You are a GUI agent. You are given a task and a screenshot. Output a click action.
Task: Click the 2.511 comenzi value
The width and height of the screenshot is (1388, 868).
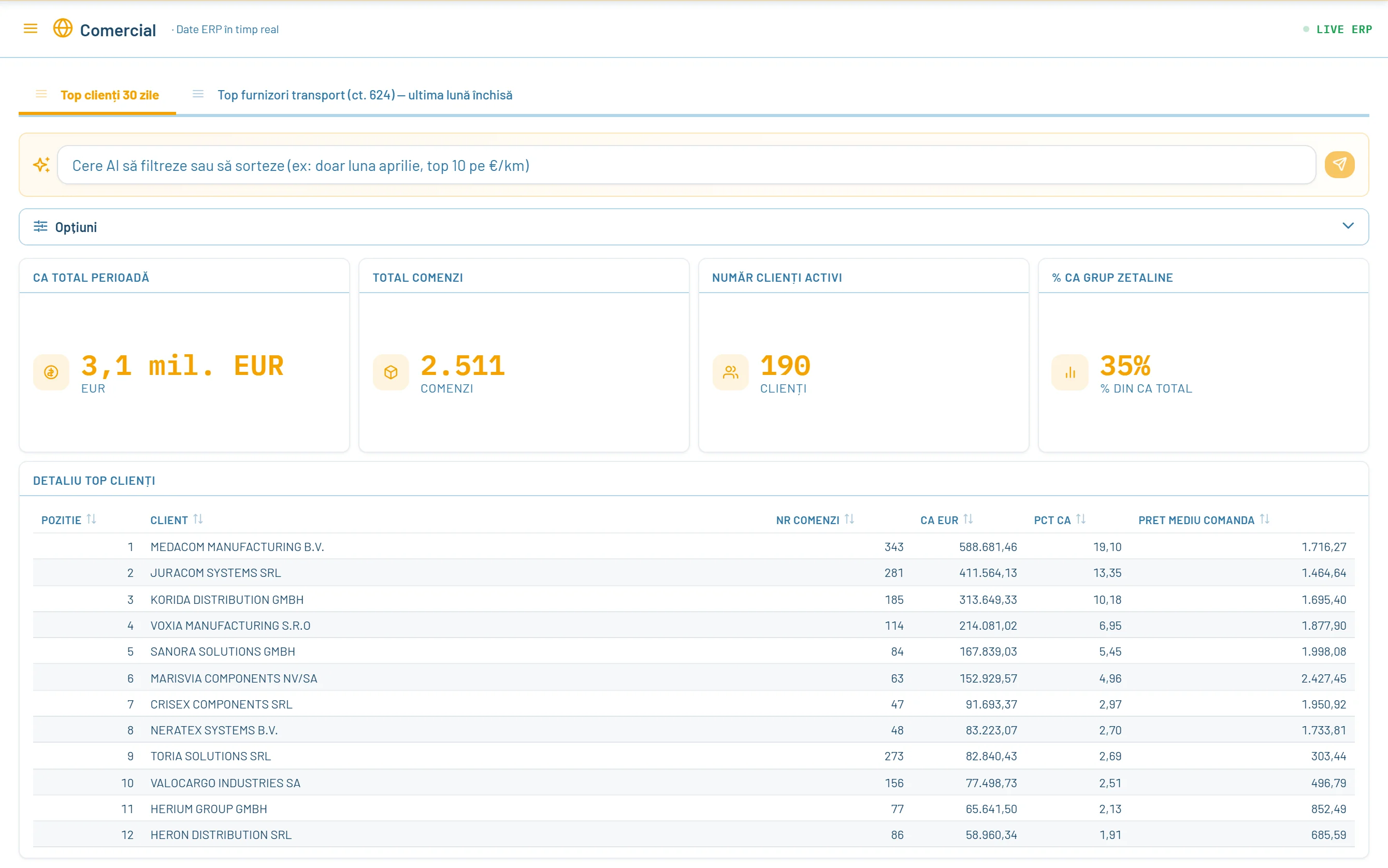pos(462,366)
